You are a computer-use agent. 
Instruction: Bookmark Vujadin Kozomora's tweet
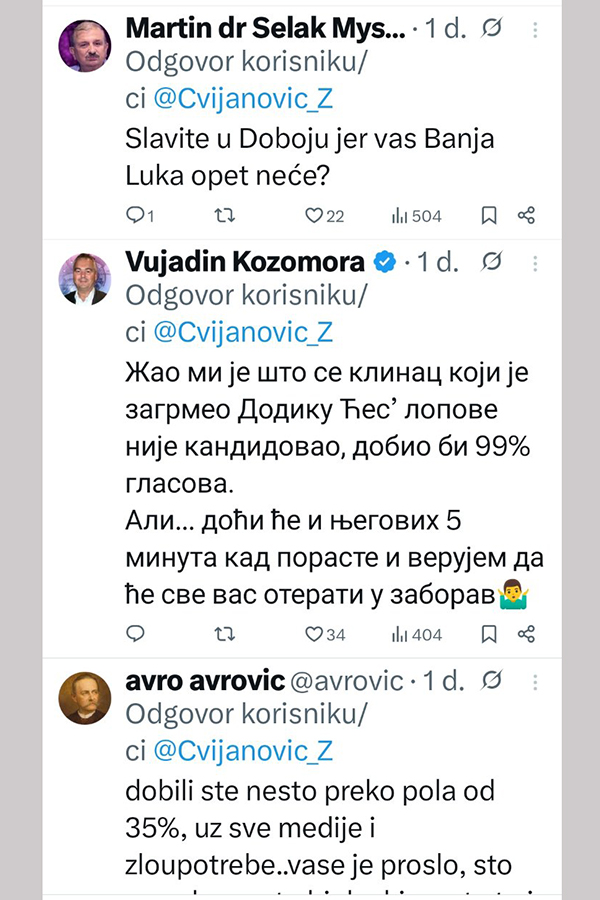click(x=489, y=633)
